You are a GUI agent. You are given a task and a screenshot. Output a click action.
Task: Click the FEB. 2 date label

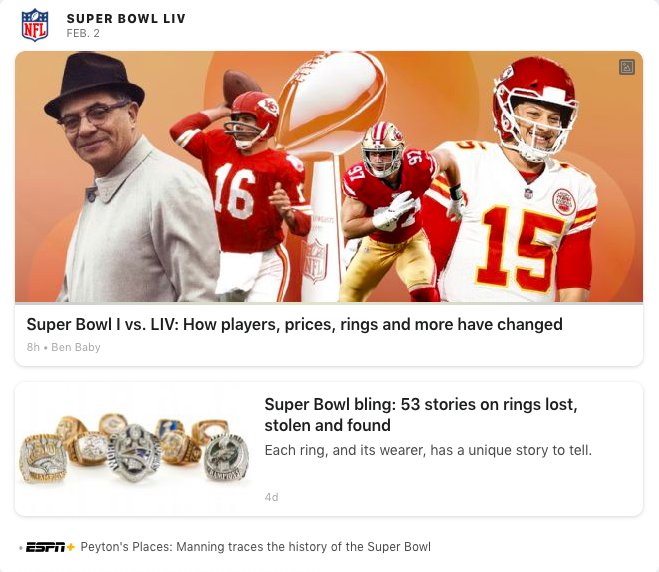point(82,33)
